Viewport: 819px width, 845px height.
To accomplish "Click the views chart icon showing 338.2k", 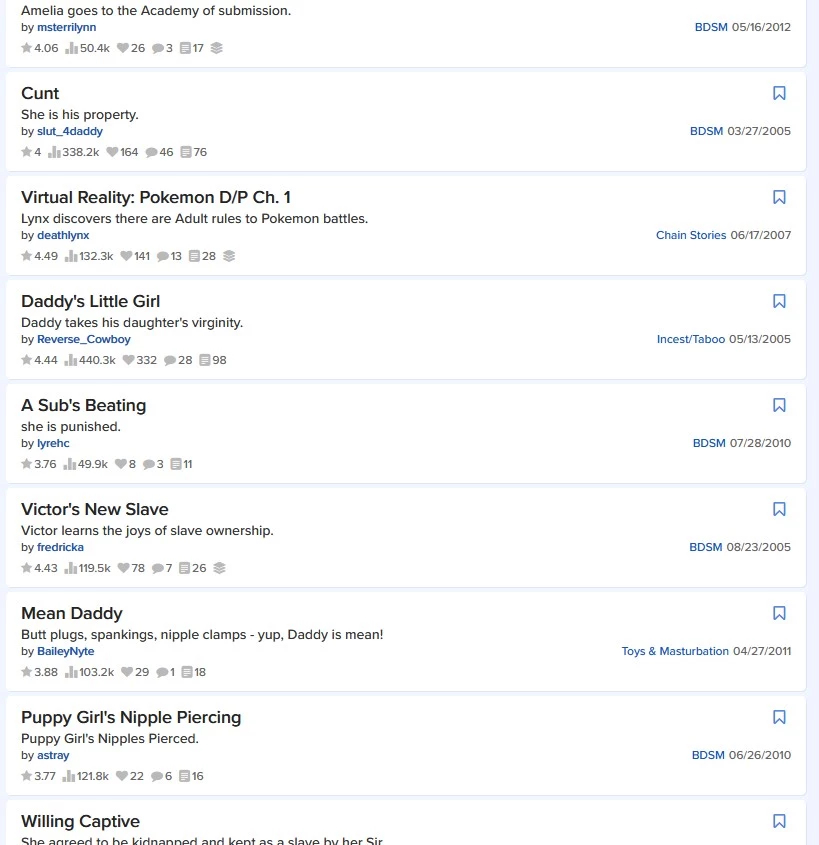I will (54, 152).
